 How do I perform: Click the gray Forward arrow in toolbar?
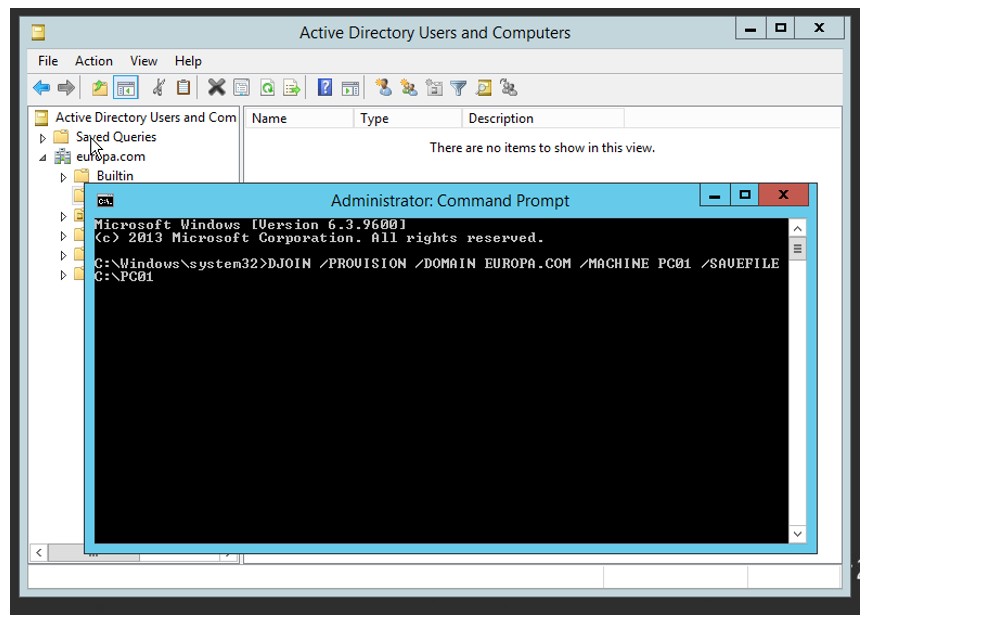point(66,87)
